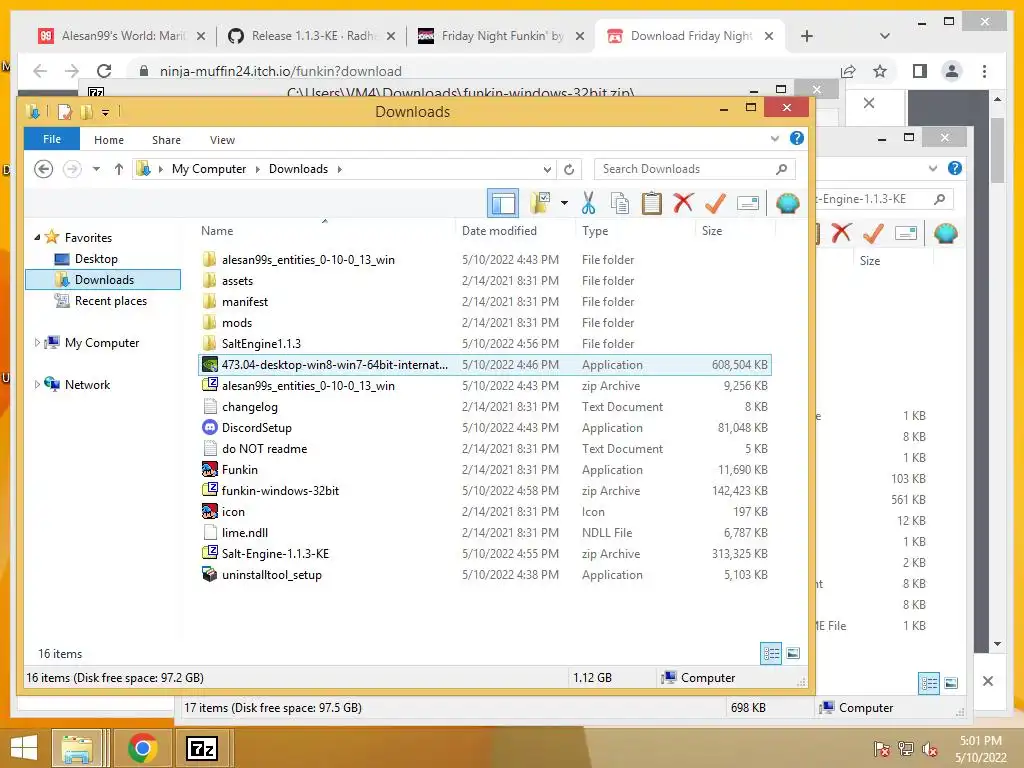The image size is (1024, 768).
Task: Refresh the Downloads folder
Action: [569, 169]
